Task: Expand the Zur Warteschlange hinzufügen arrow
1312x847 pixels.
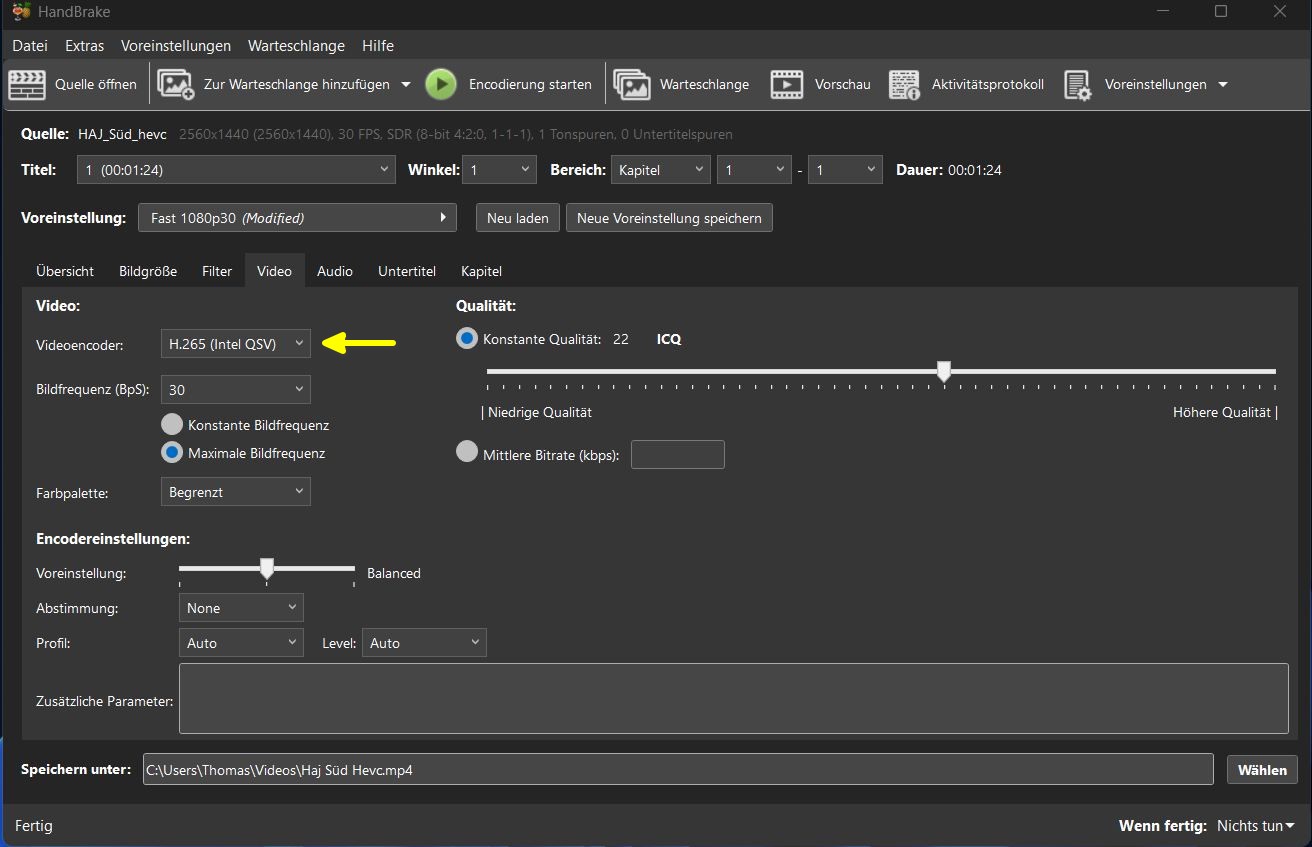Action: pyautogui.click(x=406, y=85)
